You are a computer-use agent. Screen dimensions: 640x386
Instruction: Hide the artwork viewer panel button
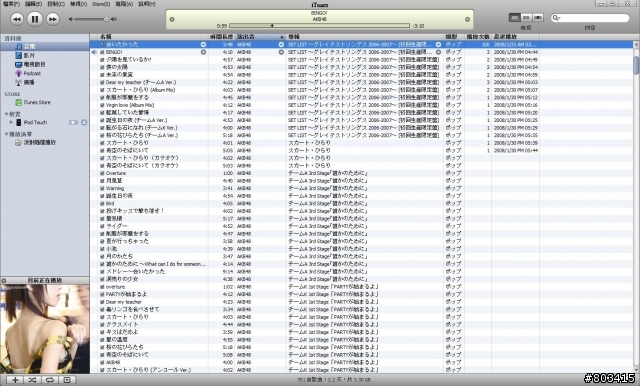click(x=67, y=380)
